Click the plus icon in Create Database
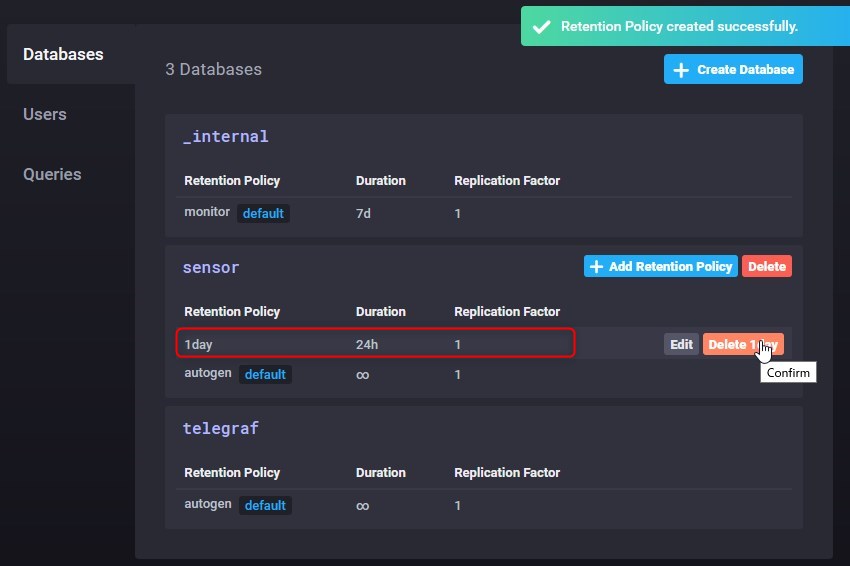Viewport: 850px width, 566px height. [681, 70]
